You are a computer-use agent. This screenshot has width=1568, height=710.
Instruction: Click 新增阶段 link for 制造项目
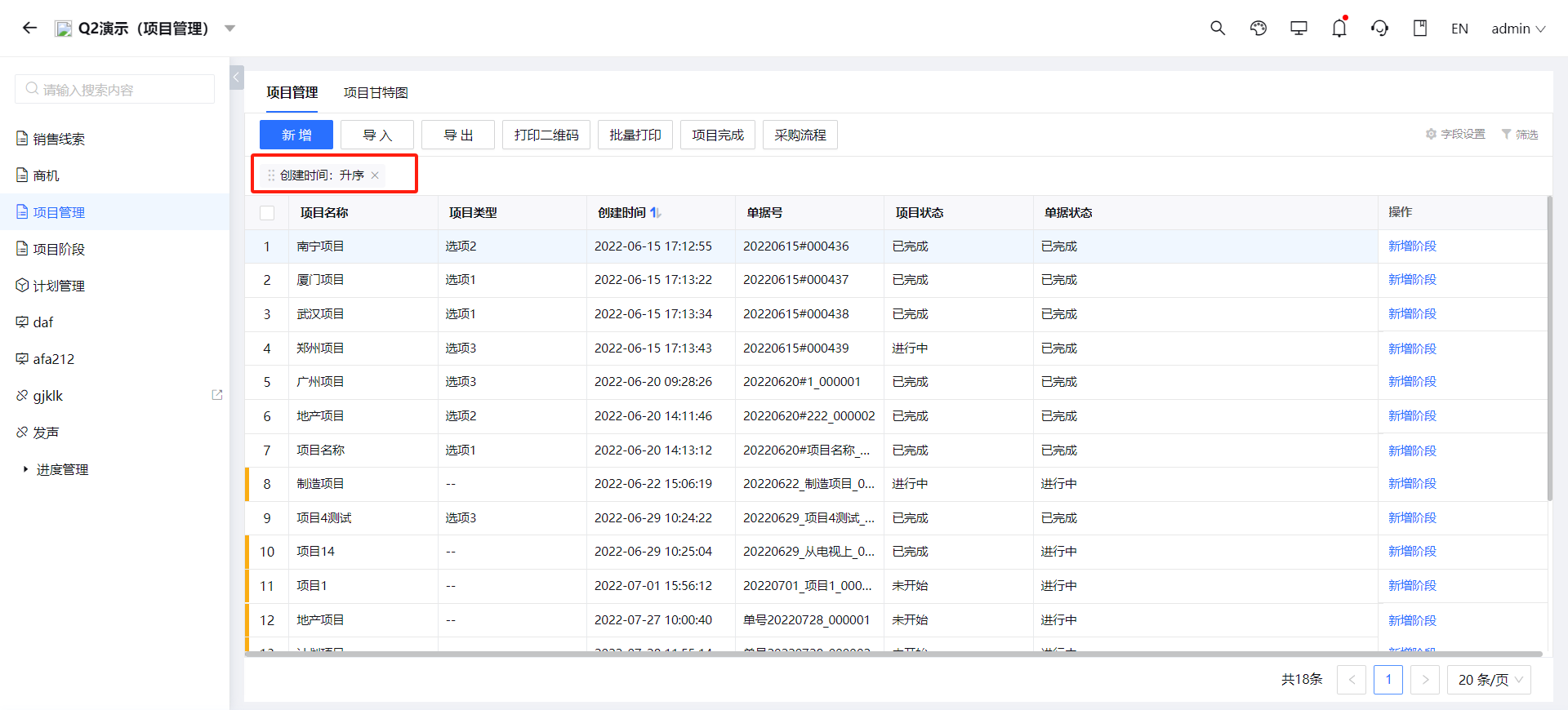tap(1412, 483)
